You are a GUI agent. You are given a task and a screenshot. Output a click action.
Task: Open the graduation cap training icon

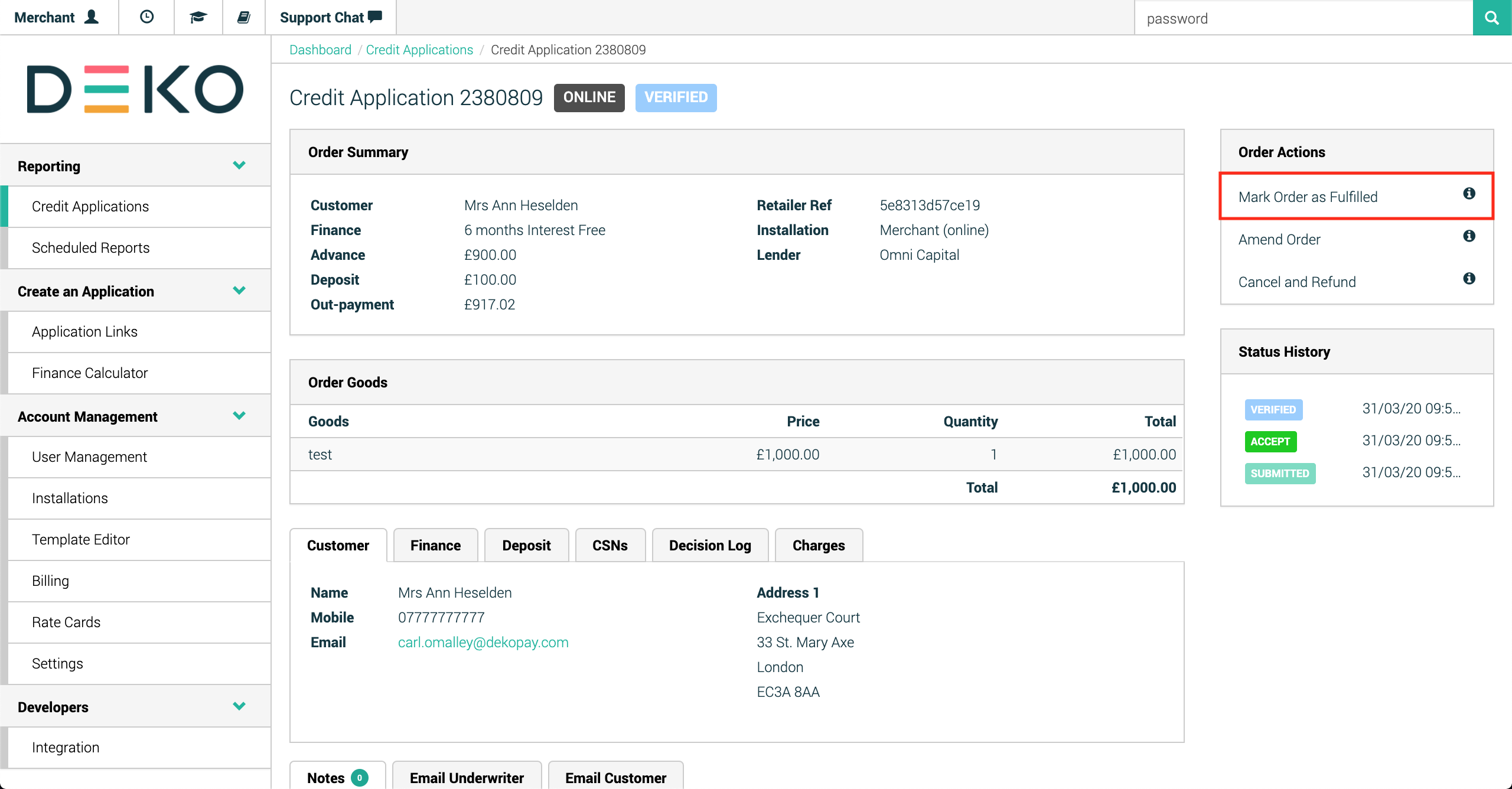tap(198, 17)
